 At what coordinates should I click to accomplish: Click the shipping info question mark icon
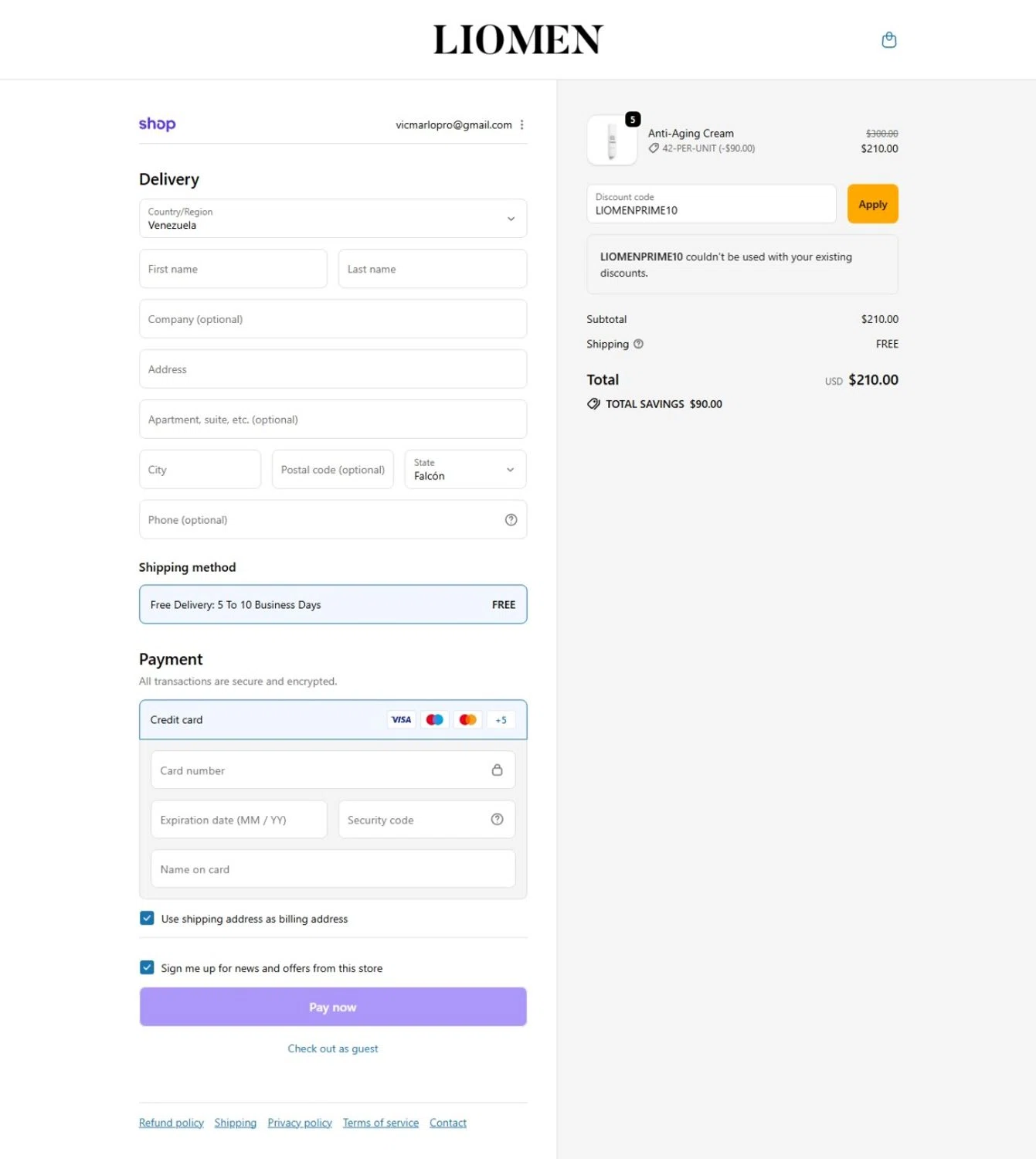[638, 344]
